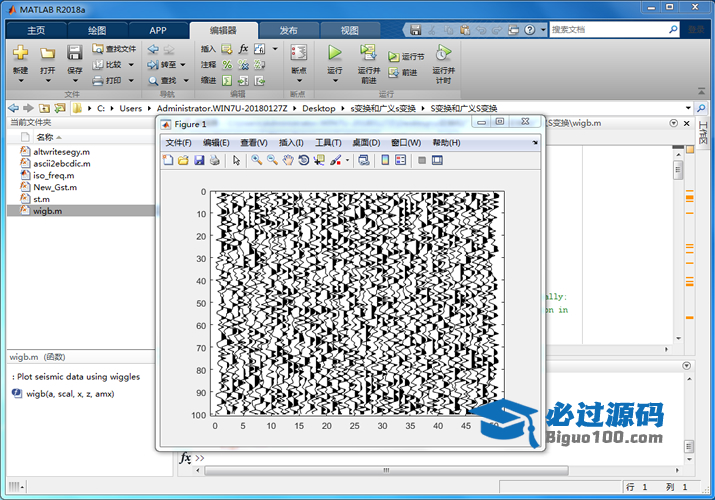Print figure icon in Figure 1 toolbar
Image resolution: width=715 pixels, height=500 pixels.
[x=214, y=160]
